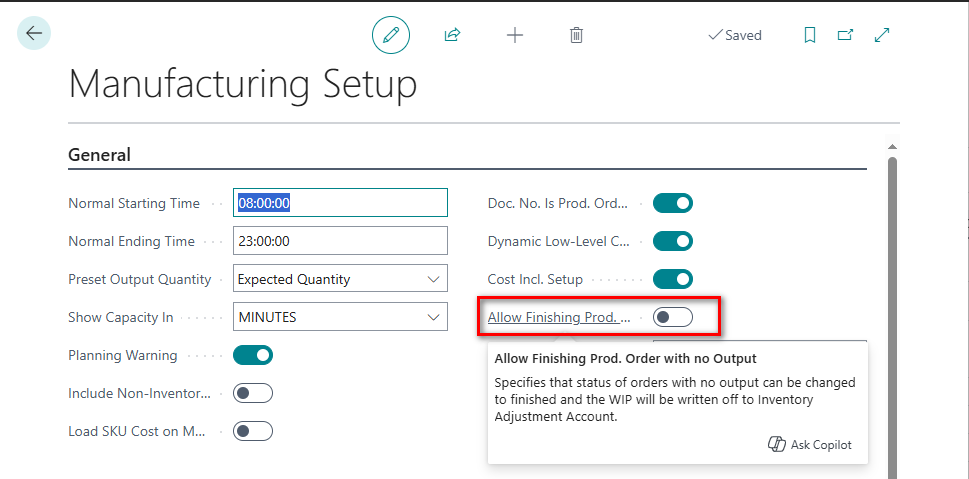Disable the Planning Warning toggle
The height and width of the screenshot is (479, 969).
click(x=253, y=355)
